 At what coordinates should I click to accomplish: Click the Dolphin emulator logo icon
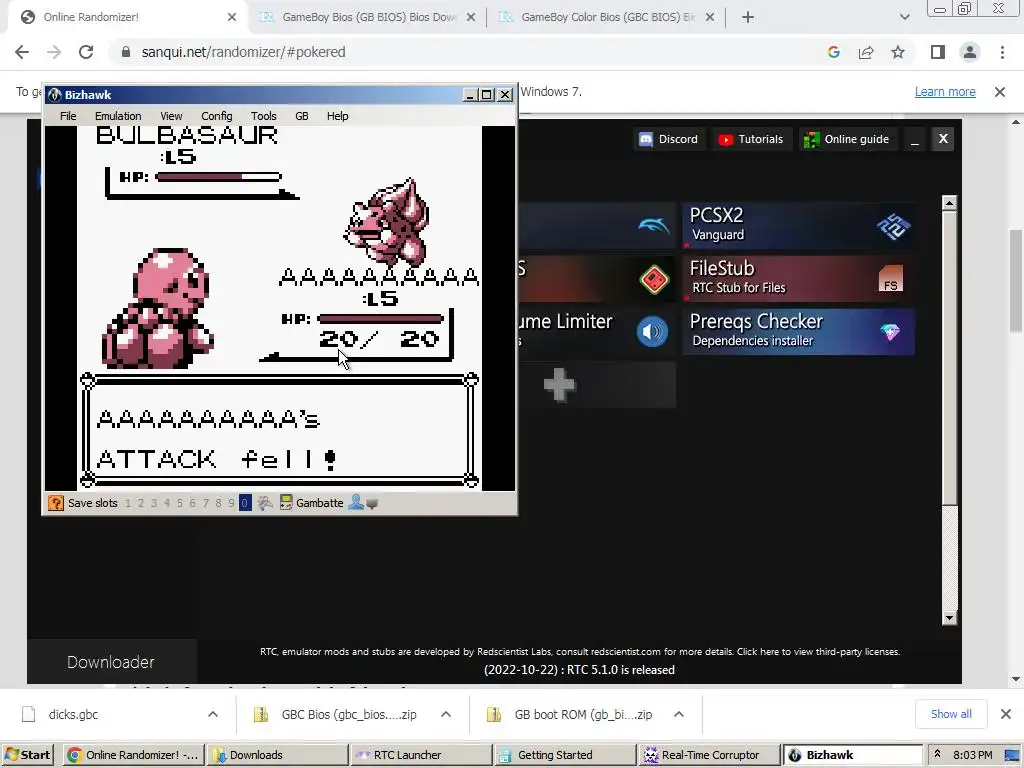point(653,226)
